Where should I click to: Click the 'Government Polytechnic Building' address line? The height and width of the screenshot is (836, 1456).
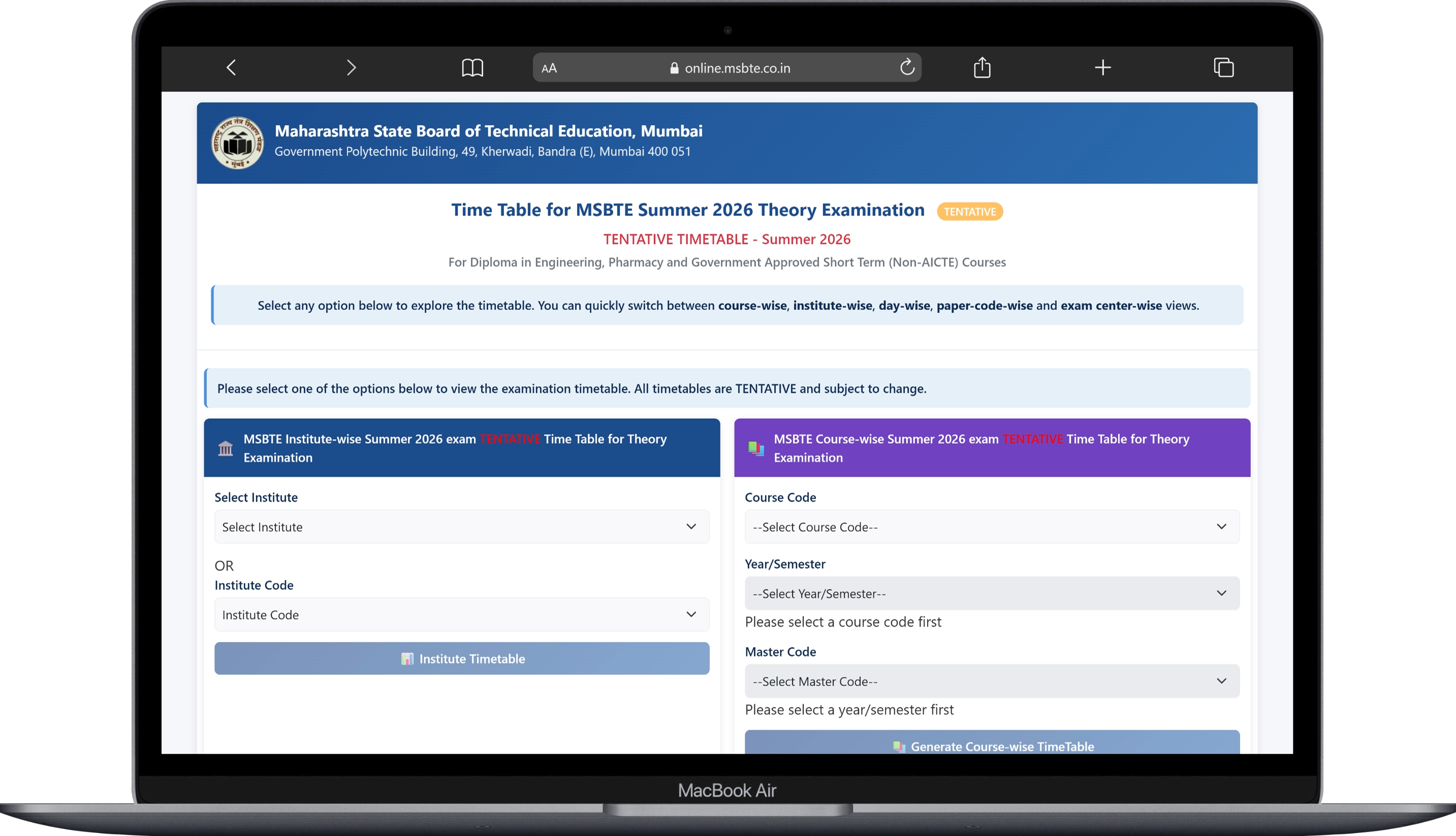(x=482, y=151)
